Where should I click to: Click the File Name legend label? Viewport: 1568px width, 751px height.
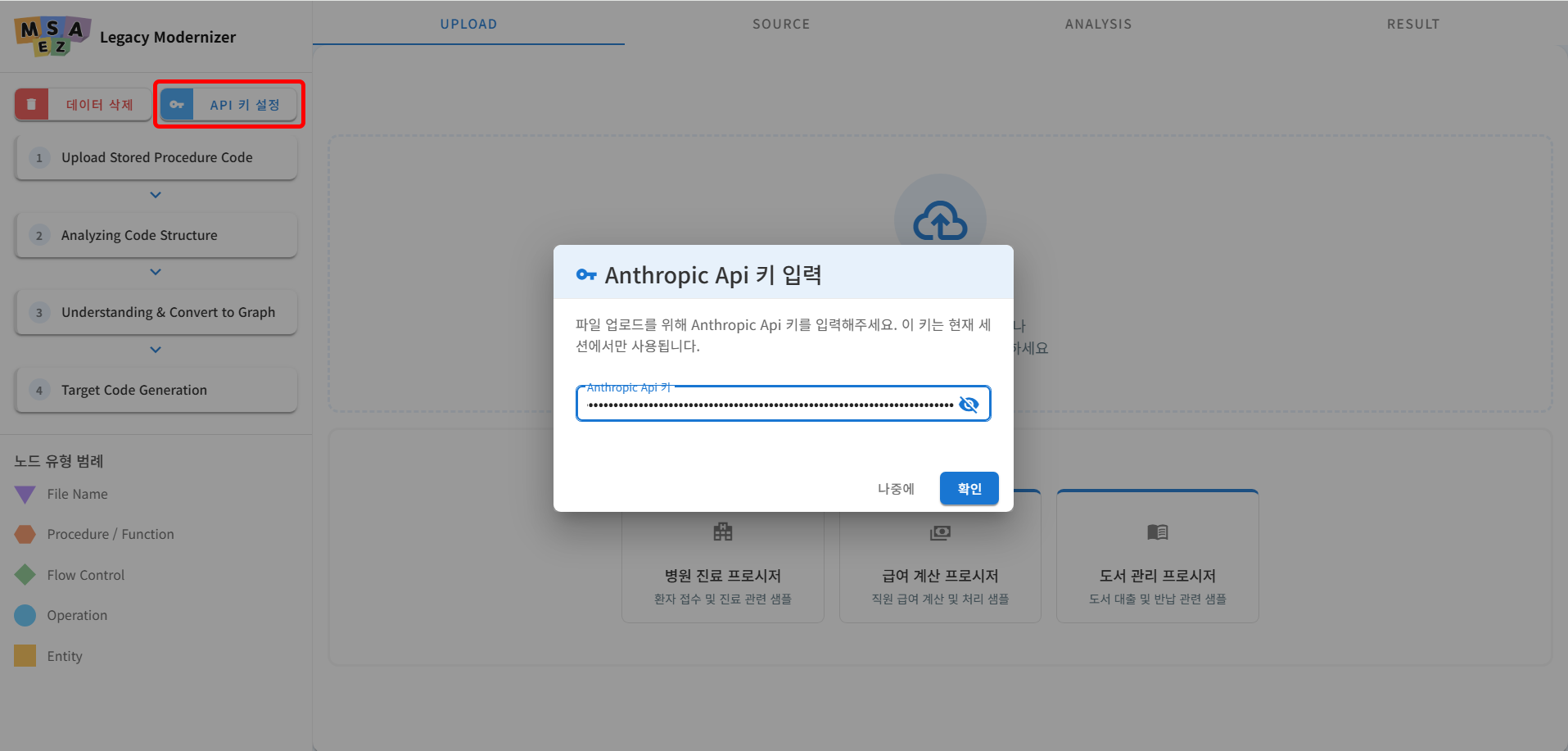click(78, 495)
